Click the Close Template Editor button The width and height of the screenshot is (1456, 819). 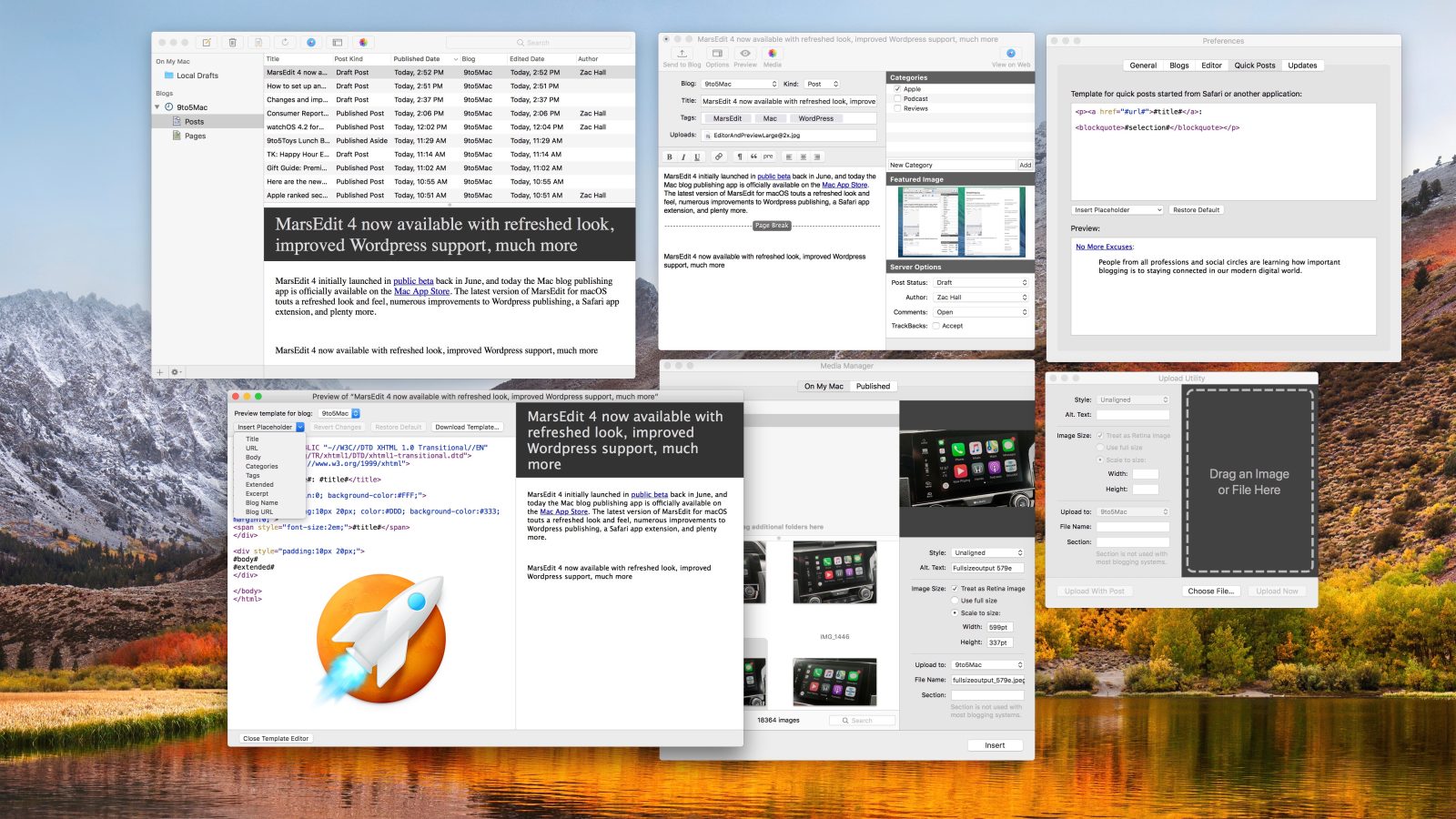276,739
